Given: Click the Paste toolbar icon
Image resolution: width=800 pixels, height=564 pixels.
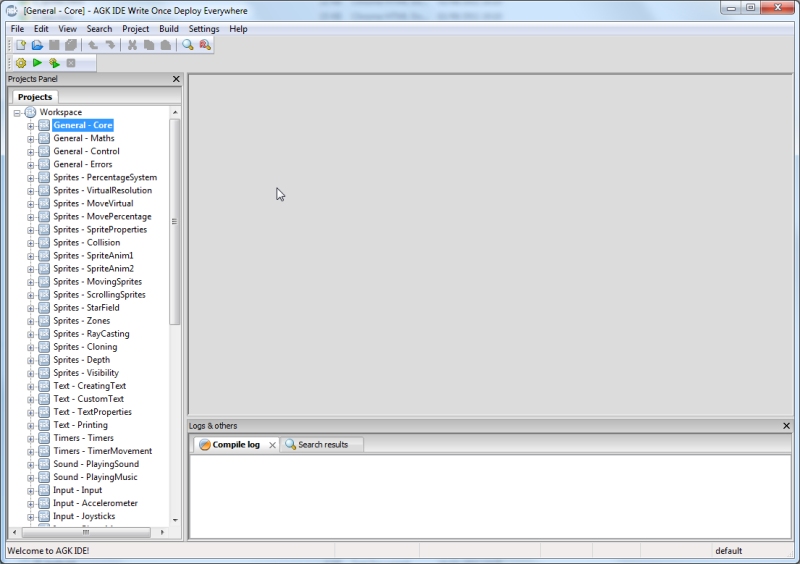Looking at the screenshot, I should [x=166, y=45].
